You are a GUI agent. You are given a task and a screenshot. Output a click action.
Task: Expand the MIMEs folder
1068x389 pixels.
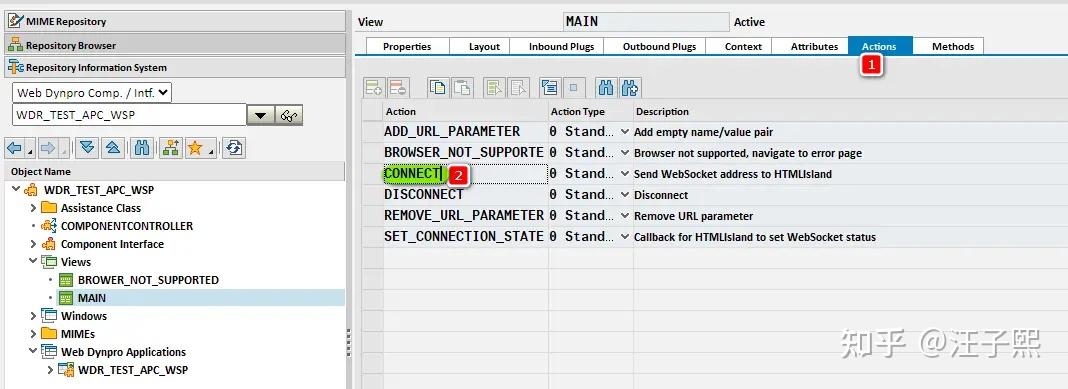(33, 334)
